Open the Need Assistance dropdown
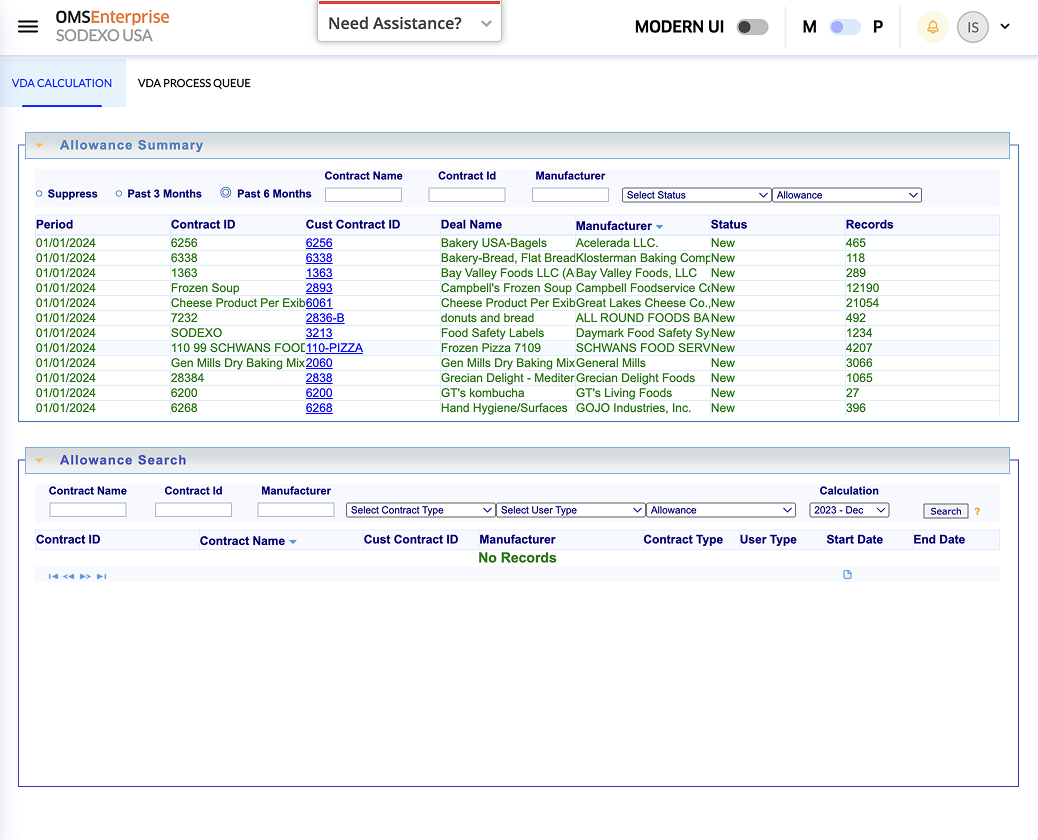This screenshot has height=840, width=1038. click(409, 24)
